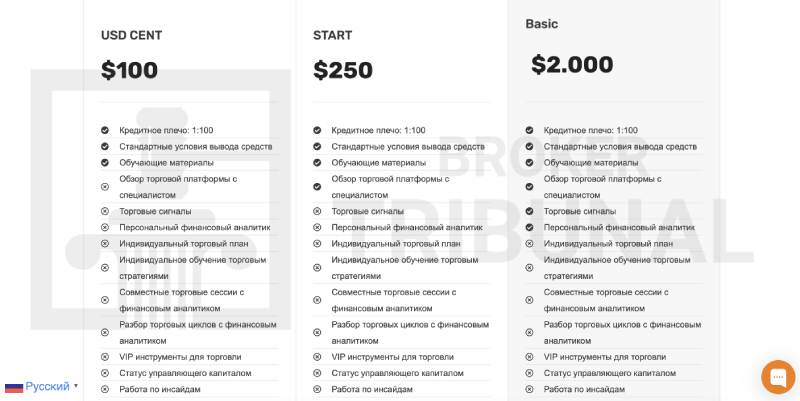Expand the Русский language dropdown arrow
This screenshot has width=800, height=401.
click(76, 386)
